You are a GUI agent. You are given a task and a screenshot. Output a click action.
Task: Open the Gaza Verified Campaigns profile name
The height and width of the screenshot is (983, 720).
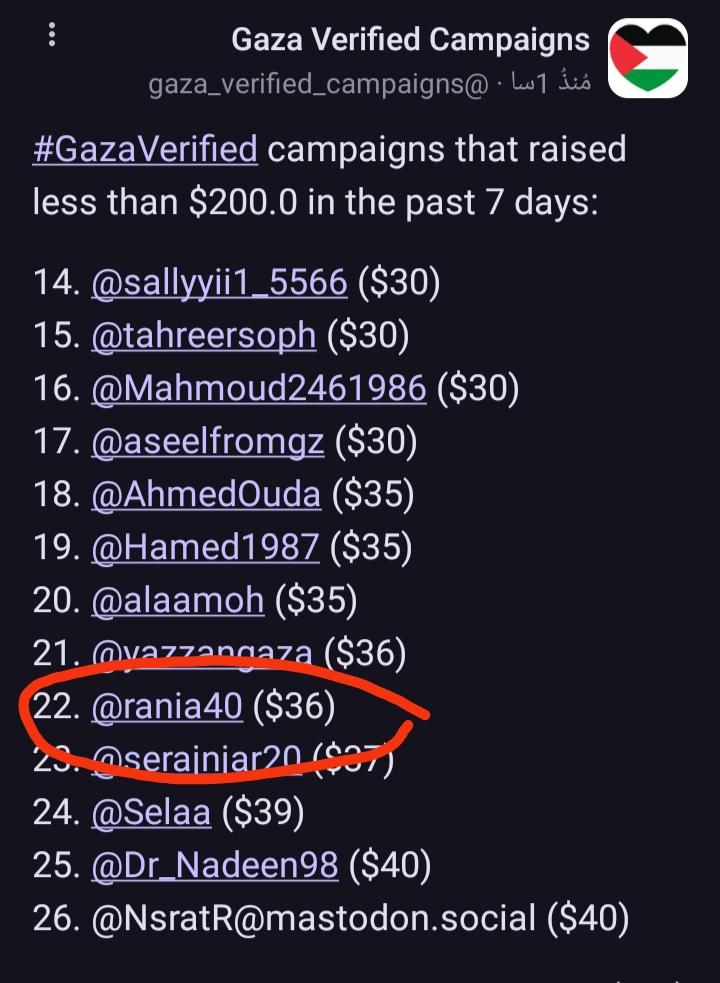[x=410, y=40]
